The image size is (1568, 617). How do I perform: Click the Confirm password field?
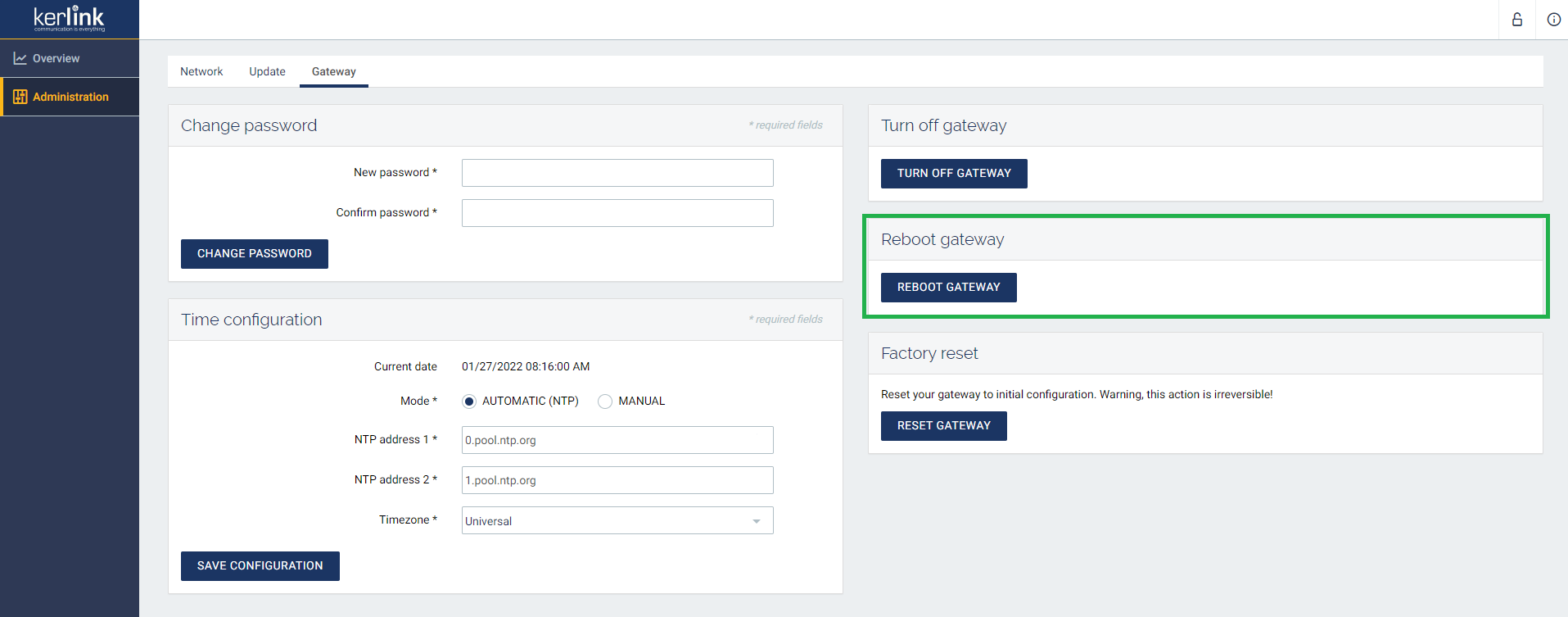(x=617, y=213)
